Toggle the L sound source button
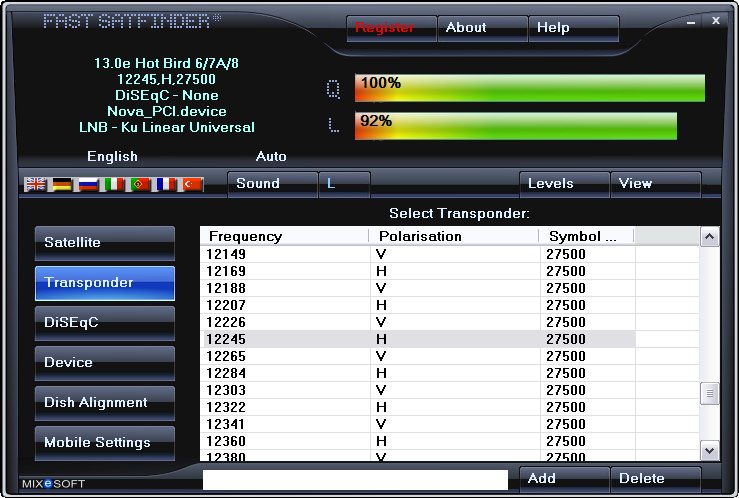The height and width of the screenshot is (498, 739). click(345, 184)
